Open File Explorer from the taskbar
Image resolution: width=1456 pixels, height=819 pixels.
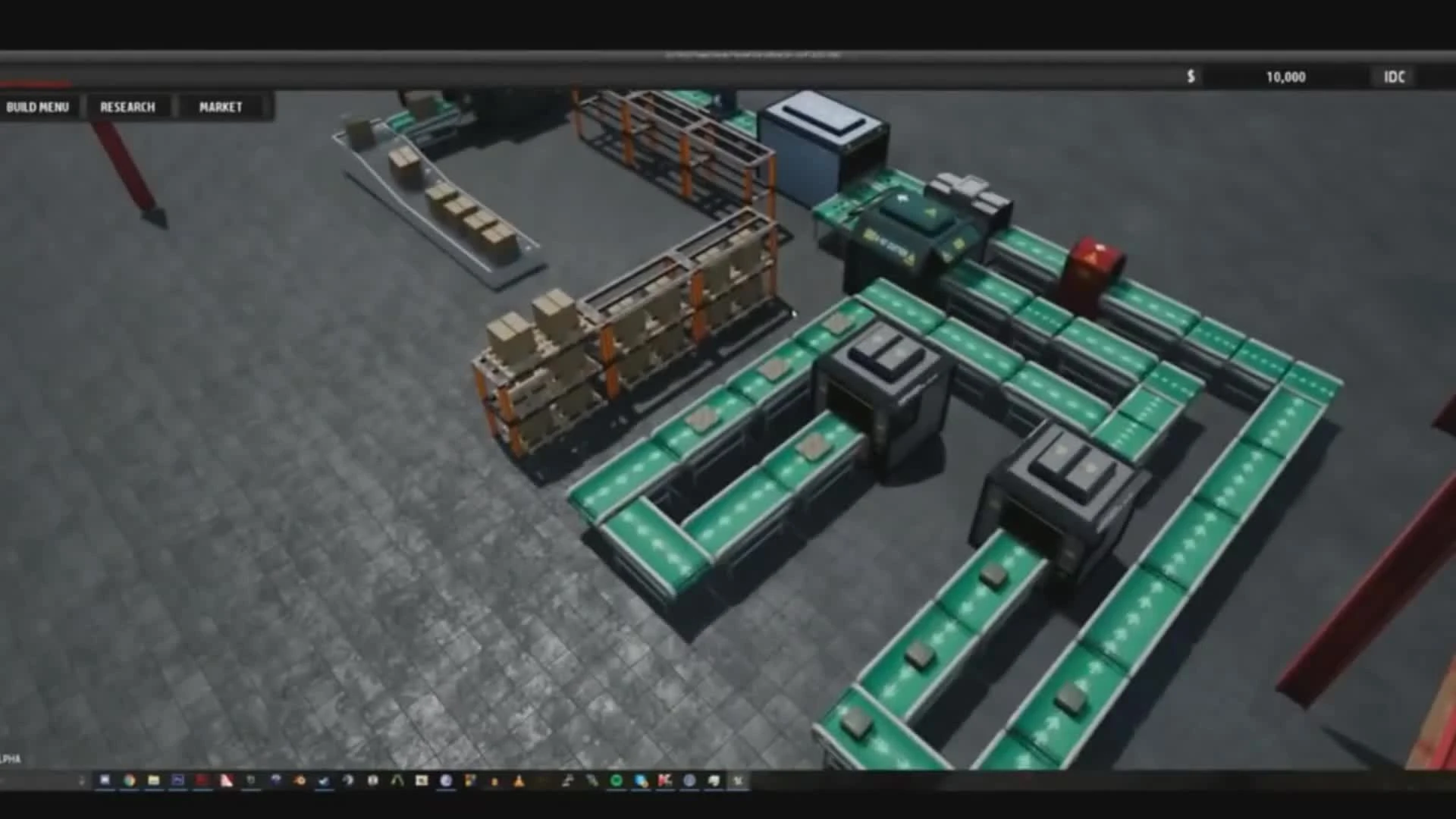click(x=154, y=780)
